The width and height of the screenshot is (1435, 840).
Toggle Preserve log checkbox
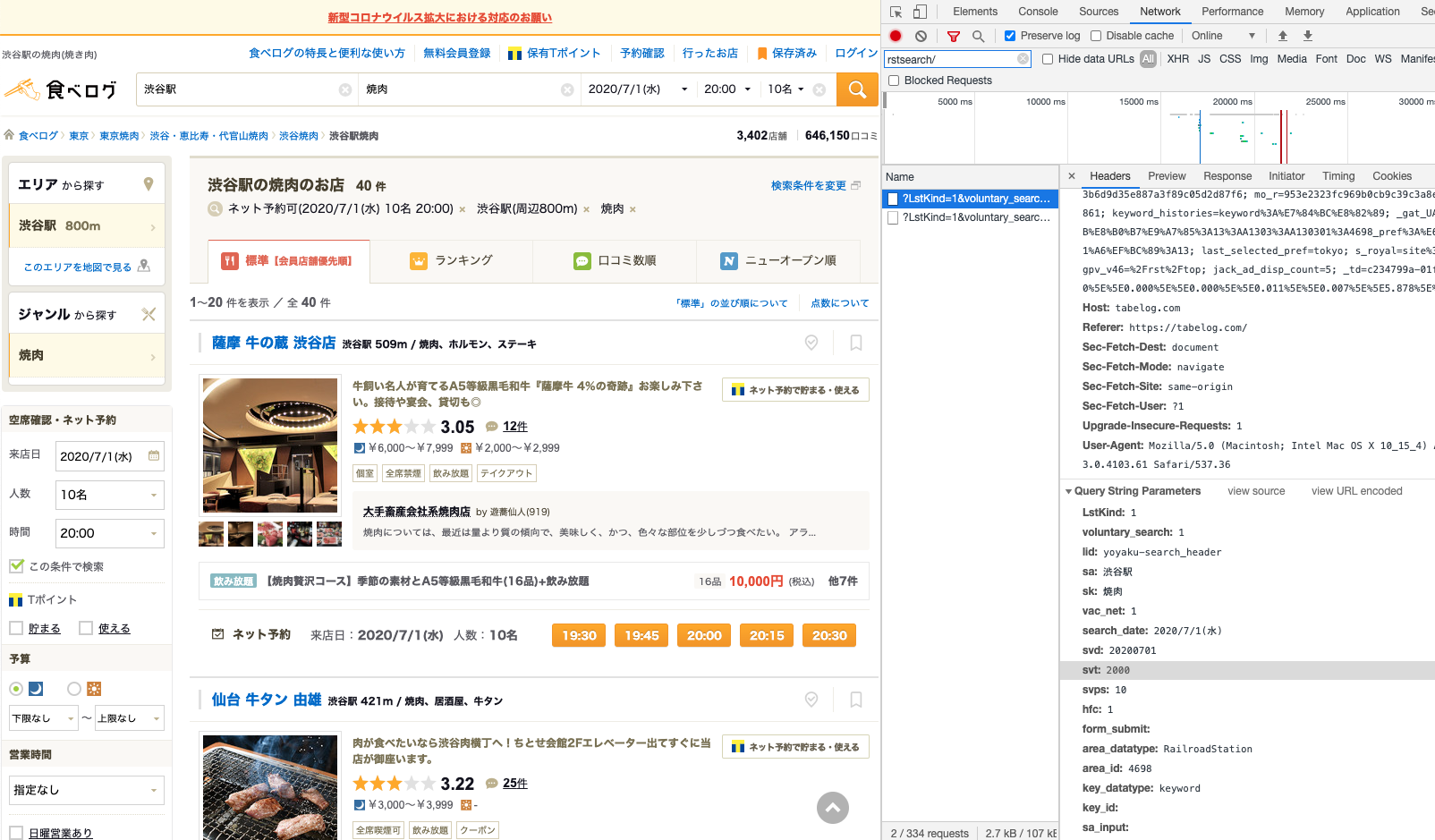[1010, 36]
